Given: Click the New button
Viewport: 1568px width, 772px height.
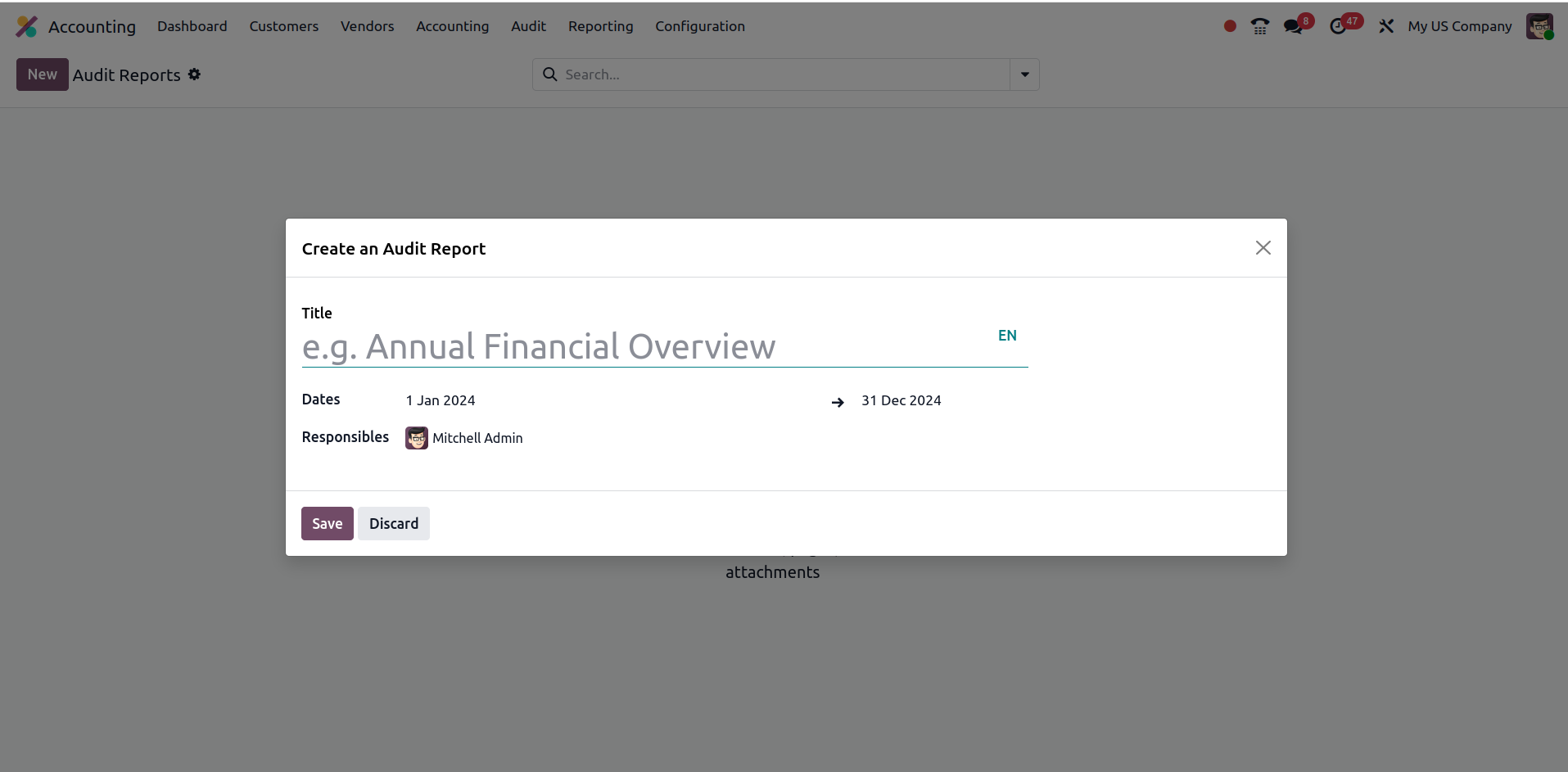Looking at the screenshot, I should coord(43,74).
